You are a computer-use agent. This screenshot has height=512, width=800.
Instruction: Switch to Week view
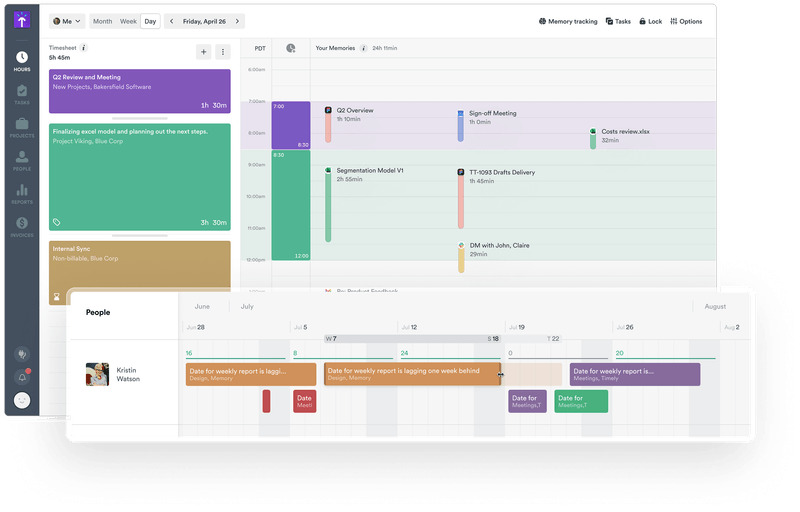(128, 21)
